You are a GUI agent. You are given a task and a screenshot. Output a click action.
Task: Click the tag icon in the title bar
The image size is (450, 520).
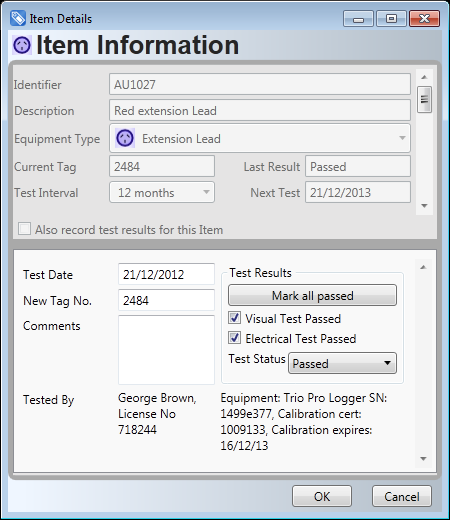(17, 18)
